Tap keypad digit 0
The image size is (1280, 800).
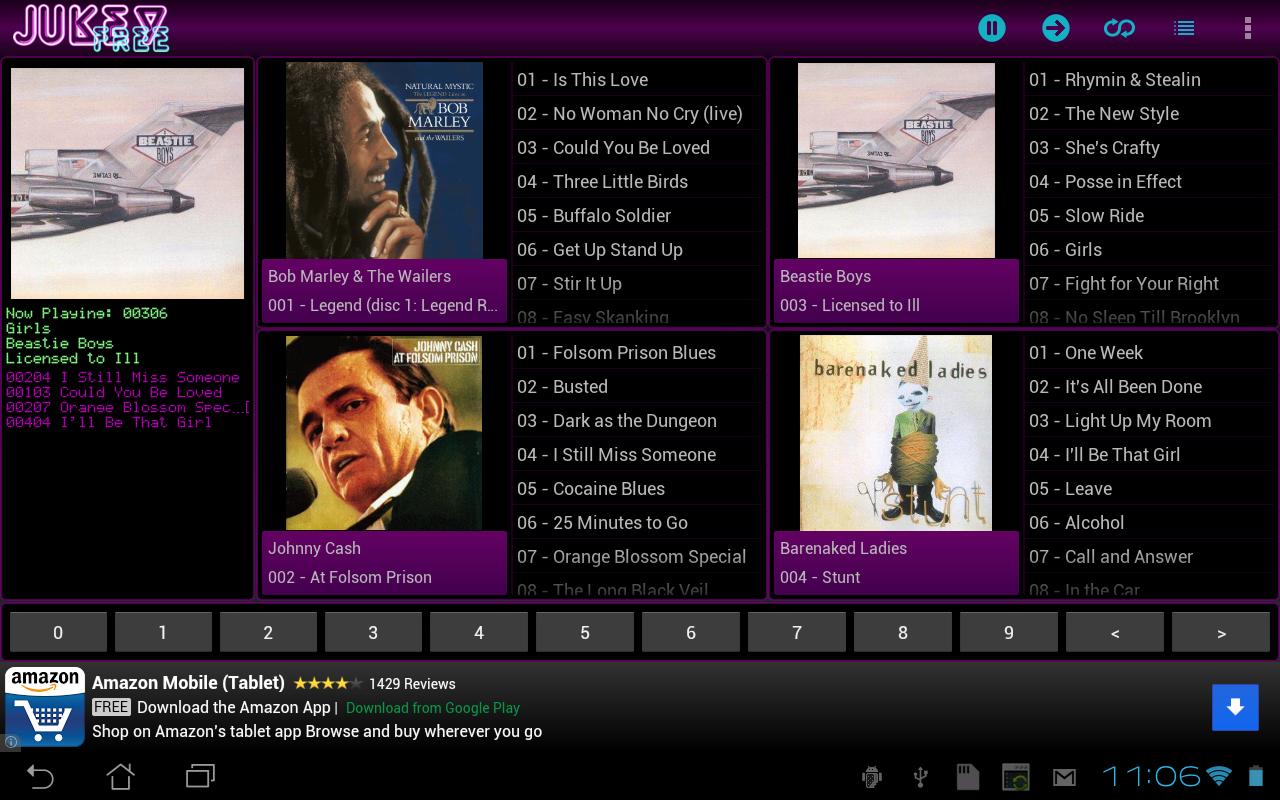click(58, 632)
